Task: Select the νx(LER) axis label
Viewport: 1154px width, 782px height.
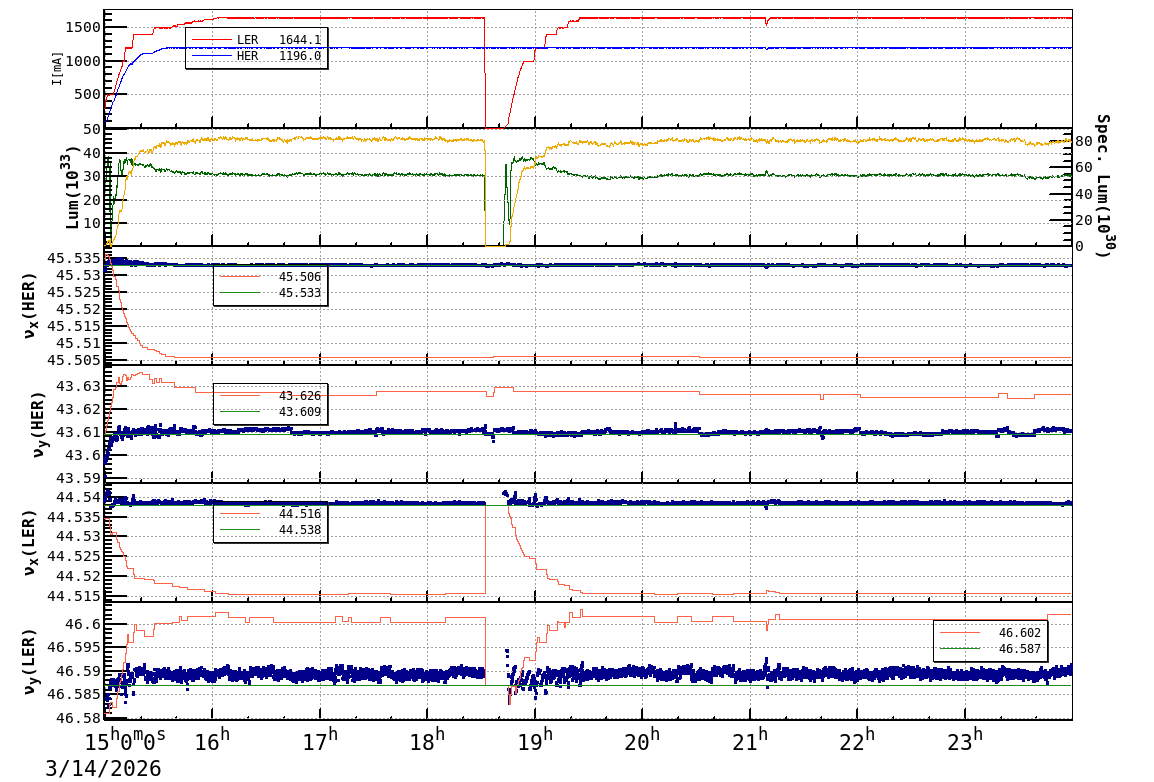Action: coord(29,543)
